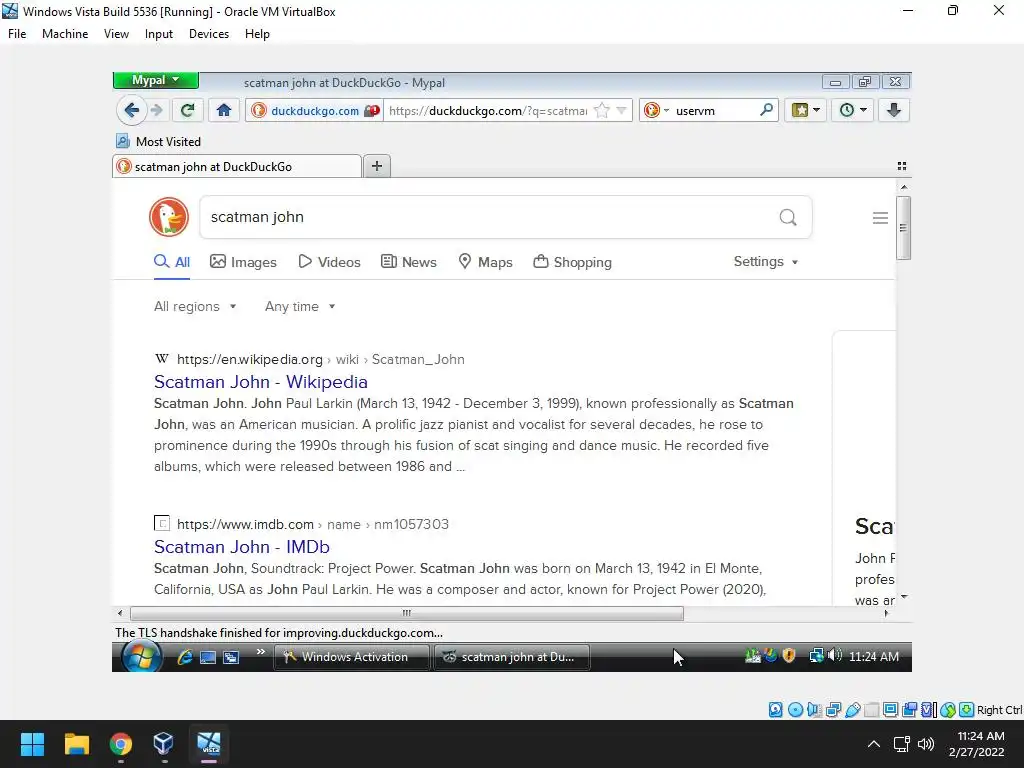Image resolution: width=1024 pixels, height=768 pixels.
Task: Open the Mypal application menu dropdown
Action: click(155, 80)
